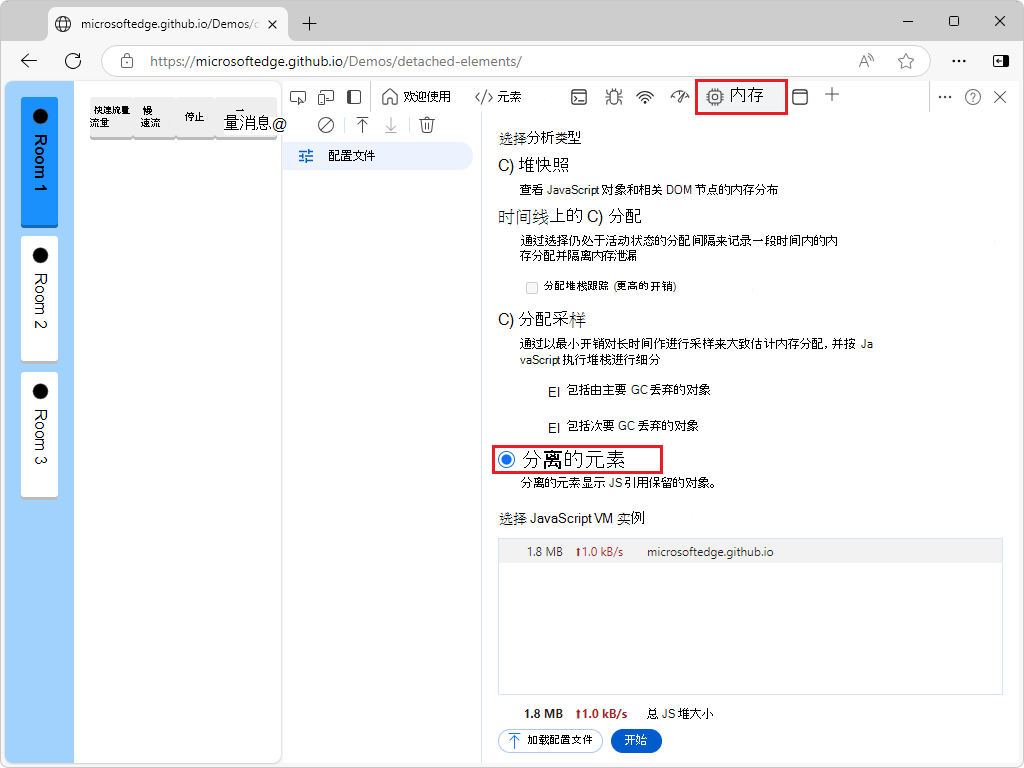Add page to favorites with the star icon

(906, 61)
